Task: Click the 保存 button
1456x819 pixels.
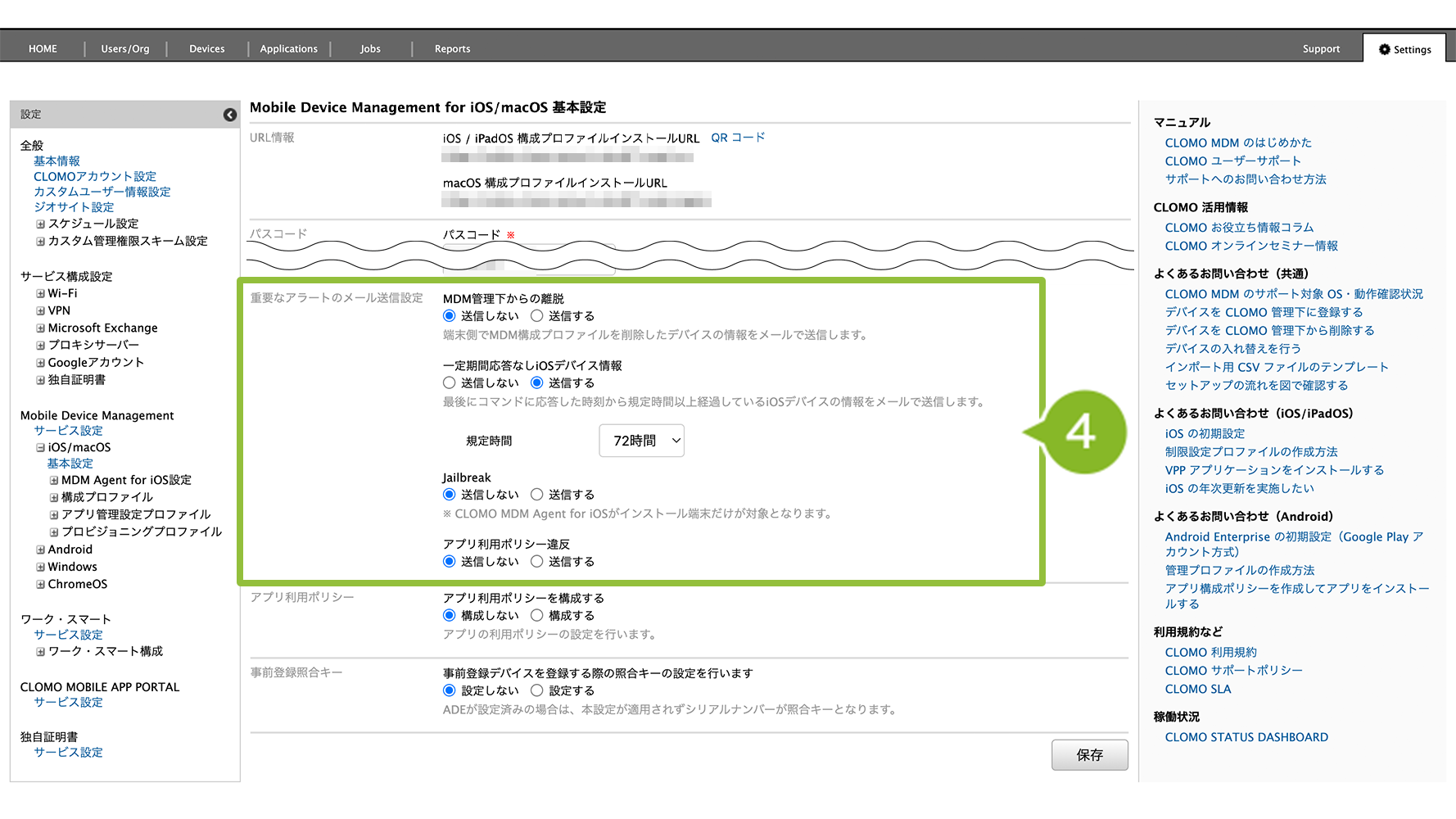Action: point(1089,754)
